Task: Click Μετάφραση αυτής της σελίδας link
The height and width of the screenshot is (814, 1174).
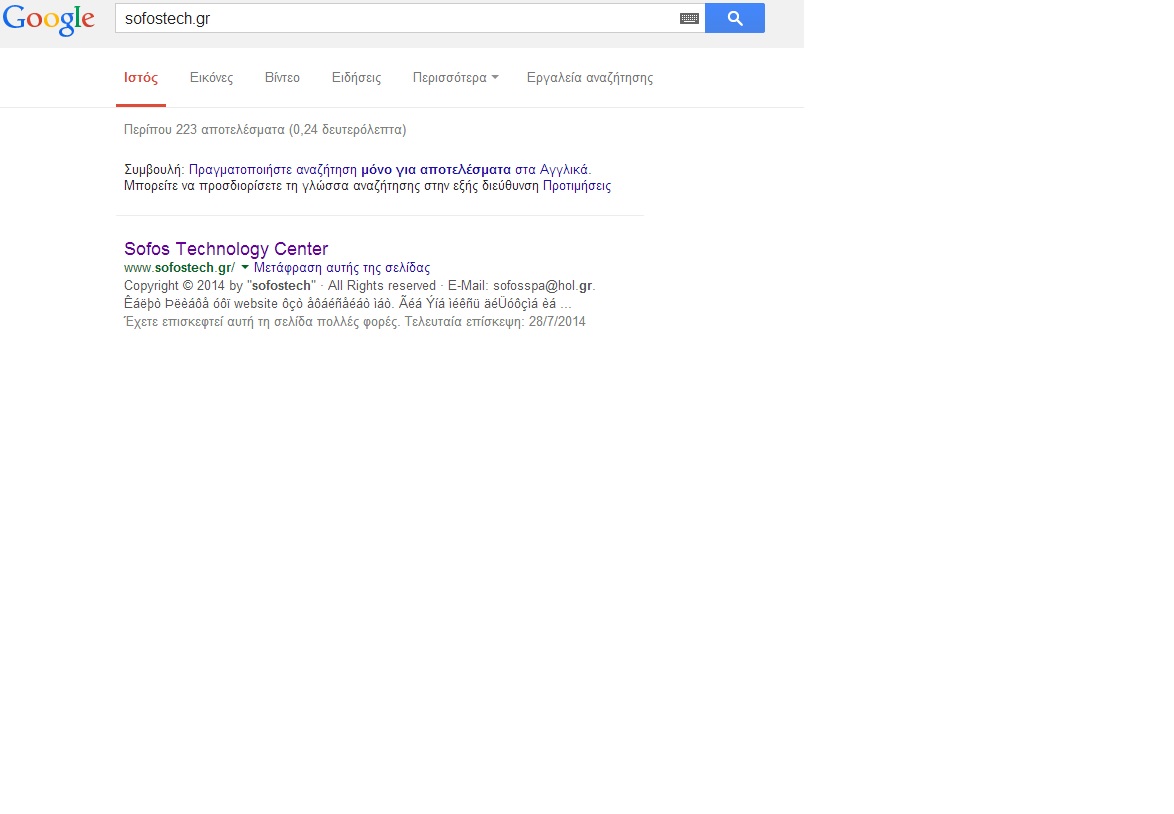Action: pyautogui.click(x=342, y=267)
